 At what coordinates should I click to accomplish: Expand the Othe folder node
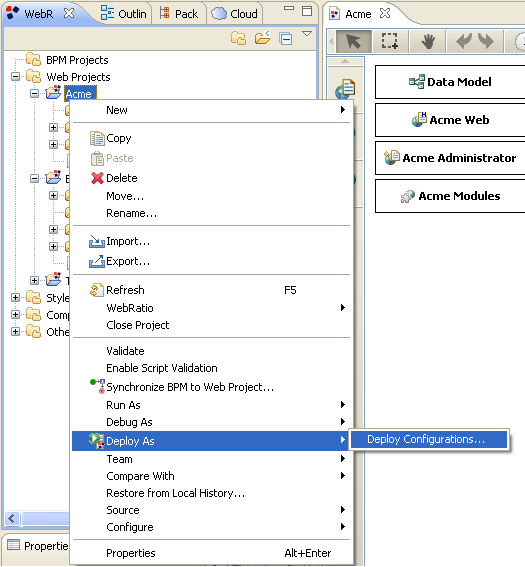point(15,332)
